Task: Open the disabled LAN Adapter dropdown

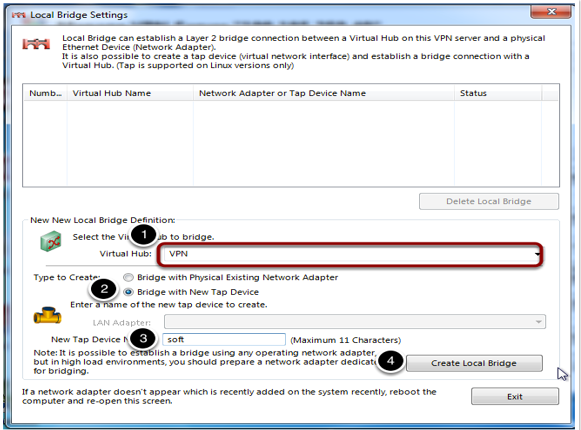Action: point(355,322)
